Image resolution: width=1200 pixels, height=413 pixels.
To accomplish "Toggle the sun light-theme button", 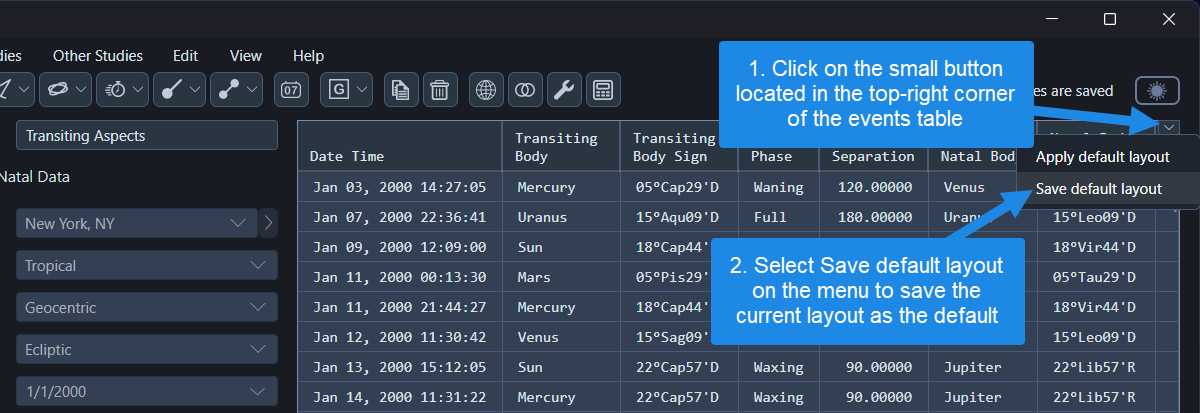I will click(1158, 91).
